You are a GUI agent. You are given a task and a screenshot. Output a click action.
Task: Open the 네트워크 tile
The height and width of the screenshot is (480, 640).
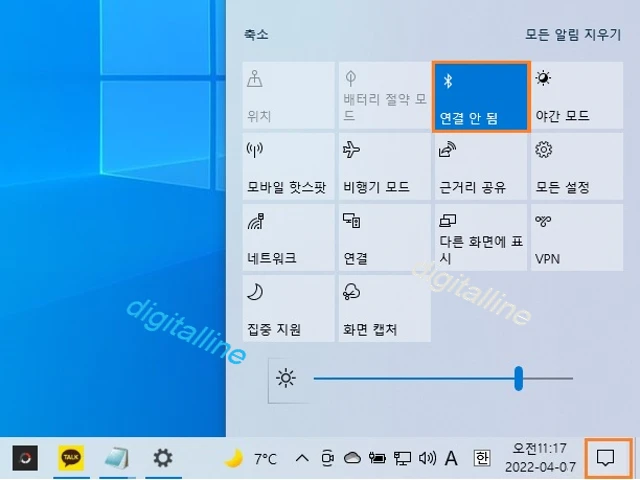[x=289, y=238]
